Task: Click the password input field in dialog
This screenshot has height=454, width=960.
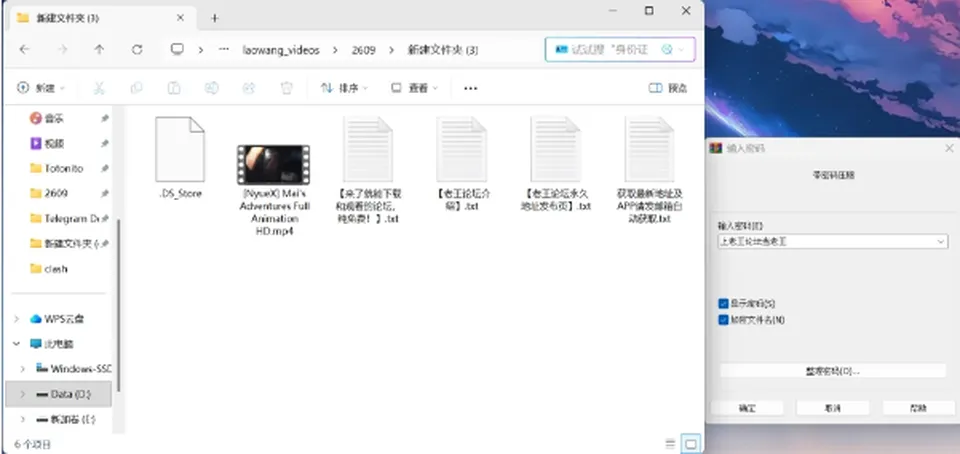Action: [x=827, y=242]
